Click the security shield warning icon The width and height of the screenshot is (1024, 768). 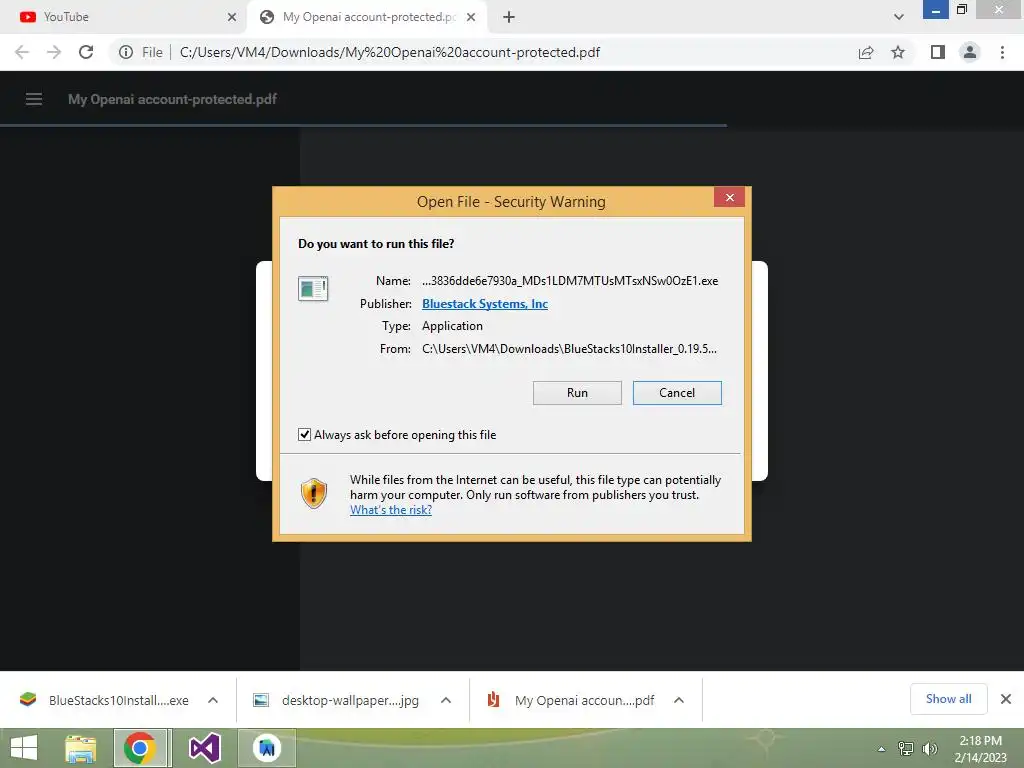313,493
